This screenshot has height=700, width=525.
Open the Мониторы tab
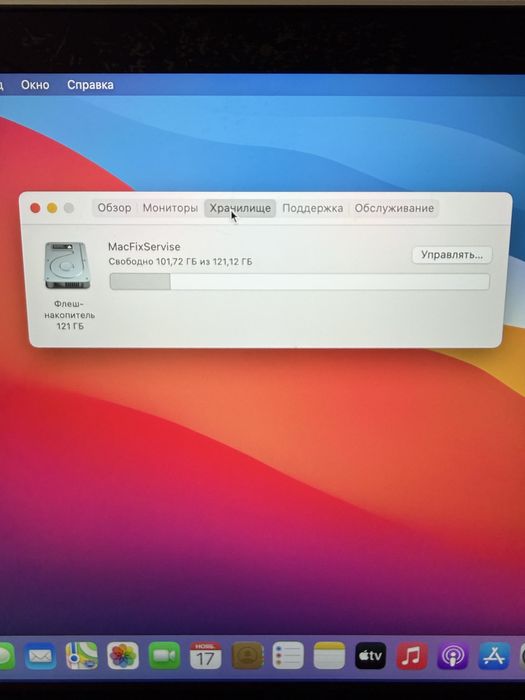pos(170,208)
